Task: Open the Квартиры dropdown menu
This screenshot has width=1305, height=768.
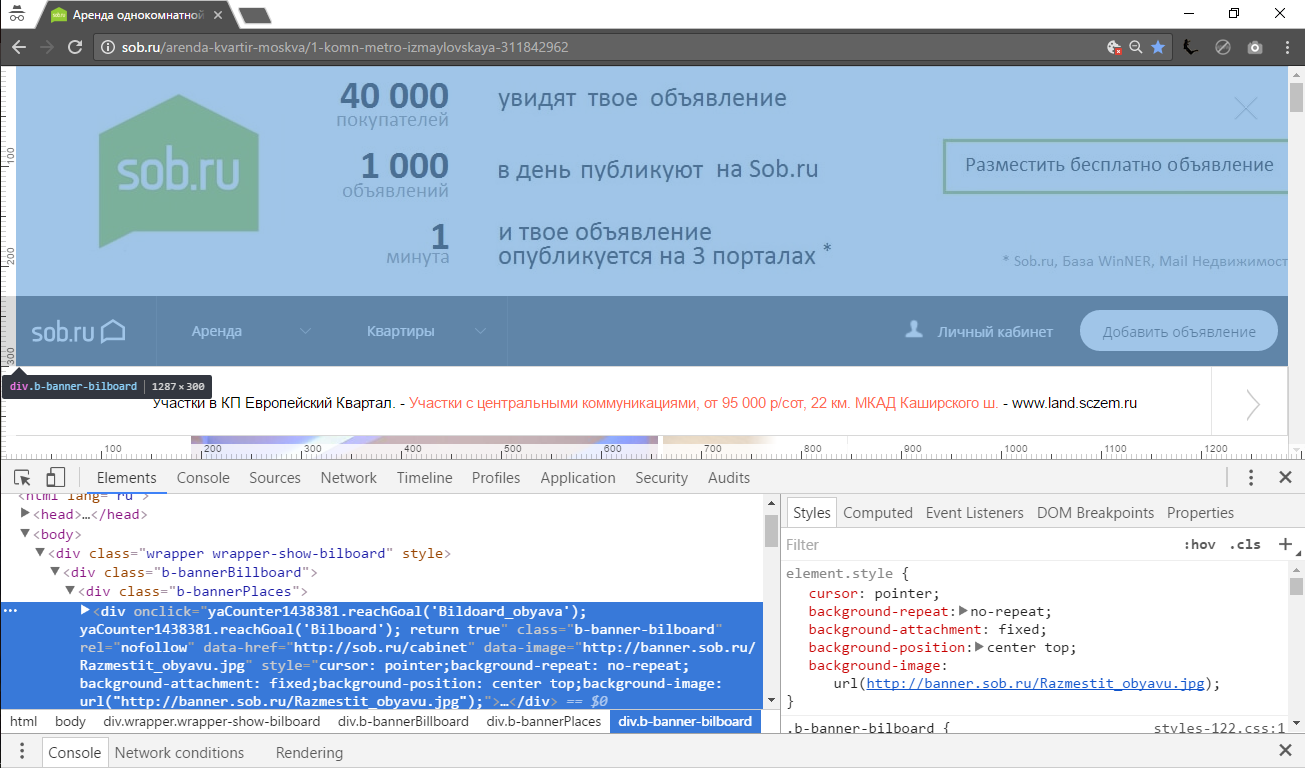Action: pos(427,331)
